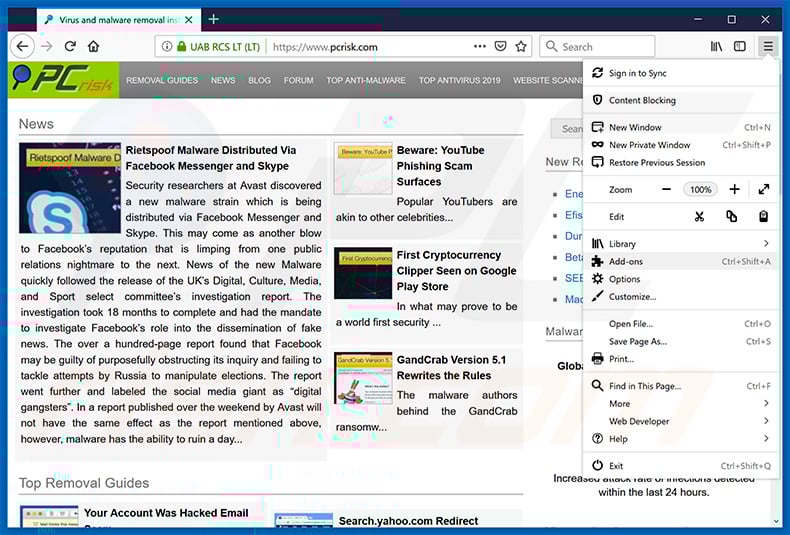Screen dimensions: 790x535
Task: Close the pcrisk tab
Action: coord(188,20)
